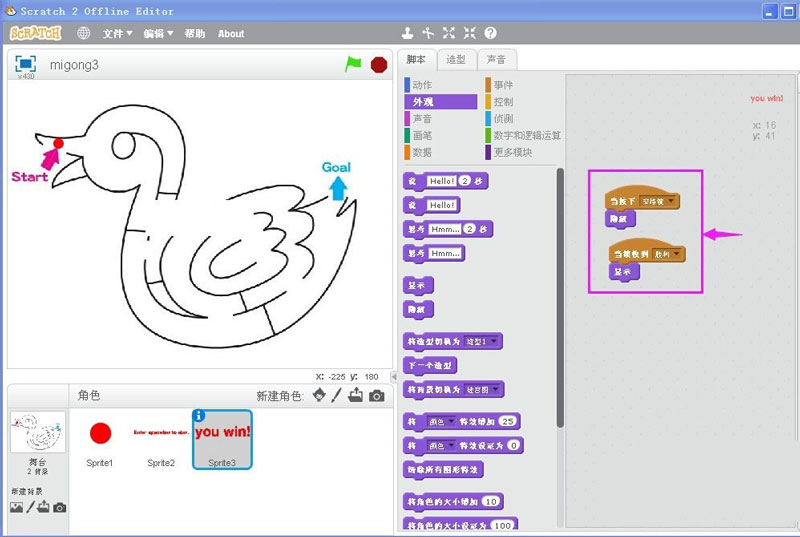Select the Sprite2 thumbnail
800x537 pixels.
coord(161,440)
